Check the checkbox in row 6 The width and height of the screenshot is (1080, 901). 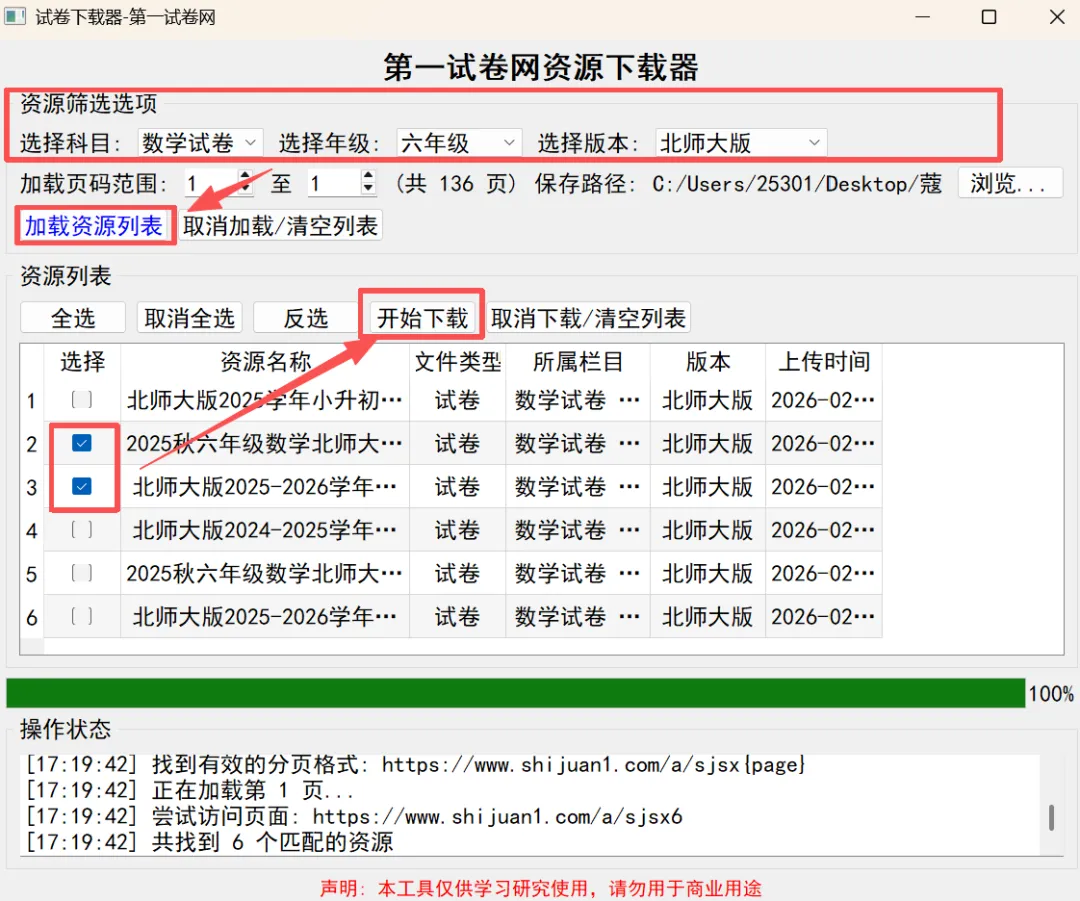tap(81, 617)
